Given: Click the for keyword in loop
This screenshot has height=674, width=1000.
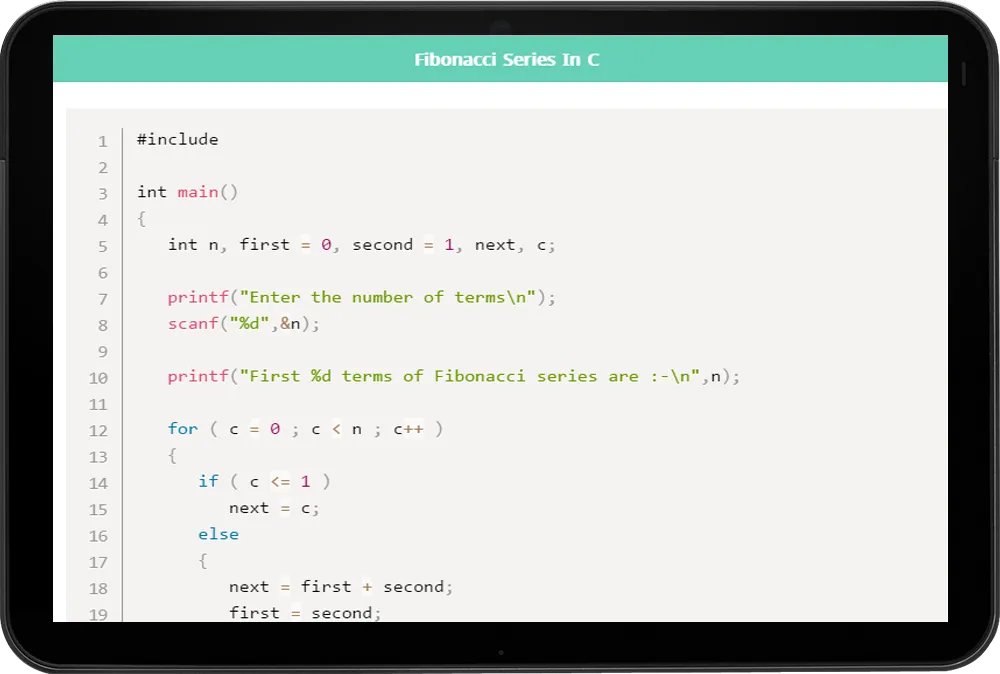Looking at the screenshot, I should pyautogui.click(x=182, y=429).
